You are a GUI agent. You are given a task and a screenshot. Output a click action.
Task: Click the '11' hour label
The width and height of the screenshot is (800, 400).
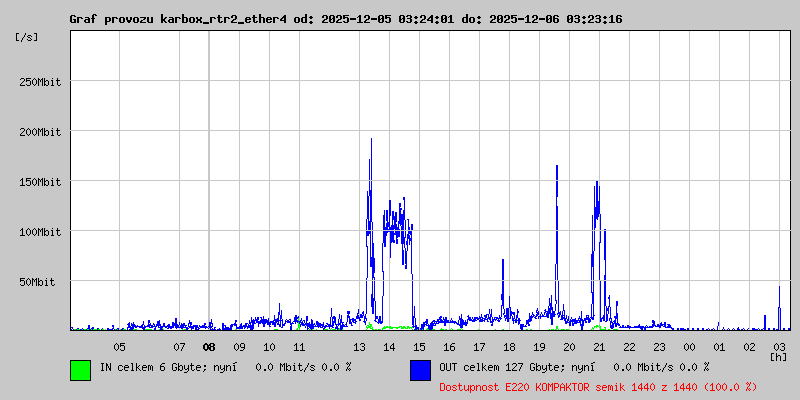tap(299, 347)
